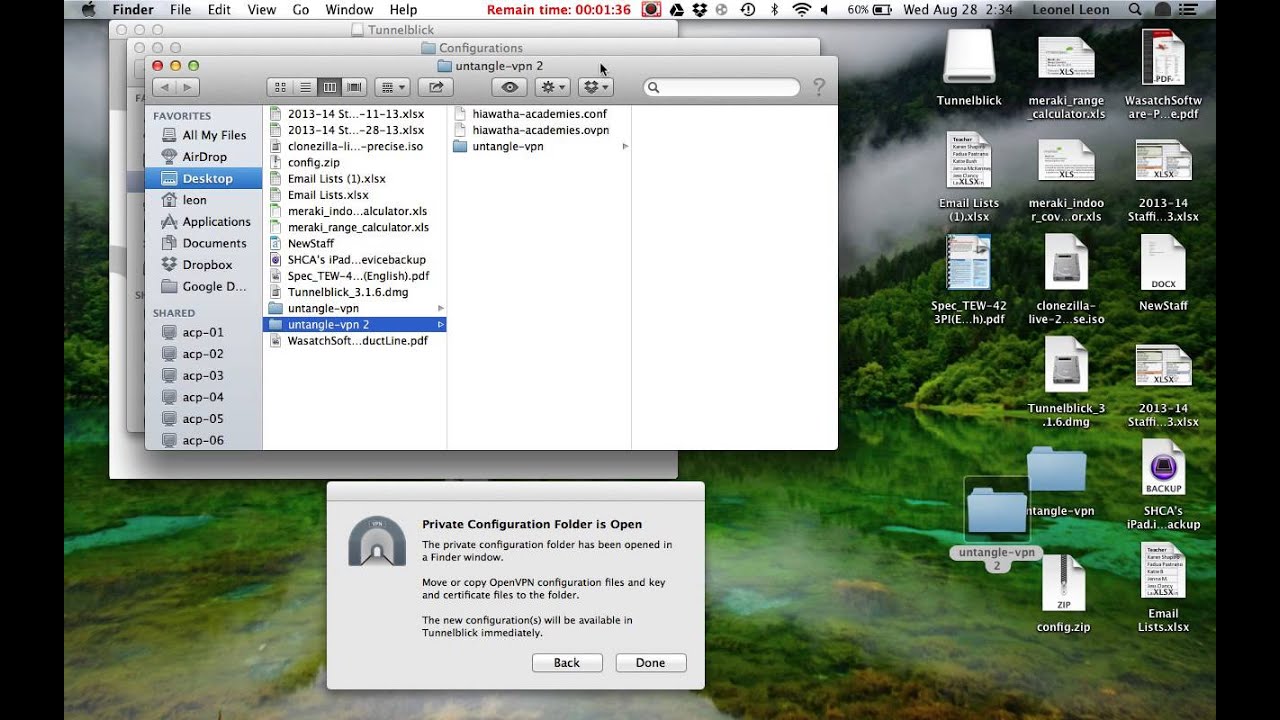Click the help question mark in Finder window
The width and height of the screenshot is (1280, 720).
tap(819, 88)
